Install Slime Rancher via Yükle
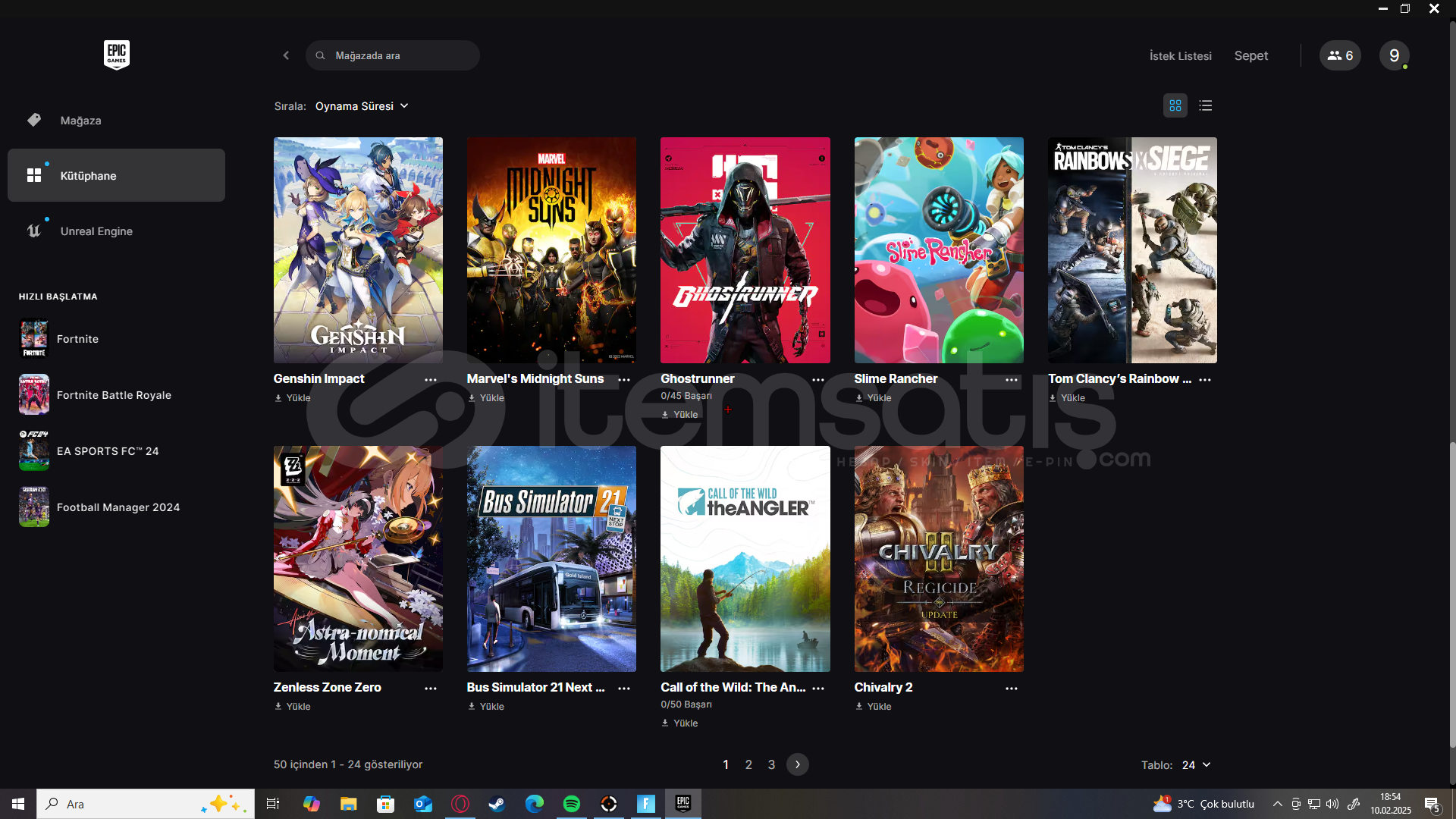The image size is (1456, 819). (874, 397)
